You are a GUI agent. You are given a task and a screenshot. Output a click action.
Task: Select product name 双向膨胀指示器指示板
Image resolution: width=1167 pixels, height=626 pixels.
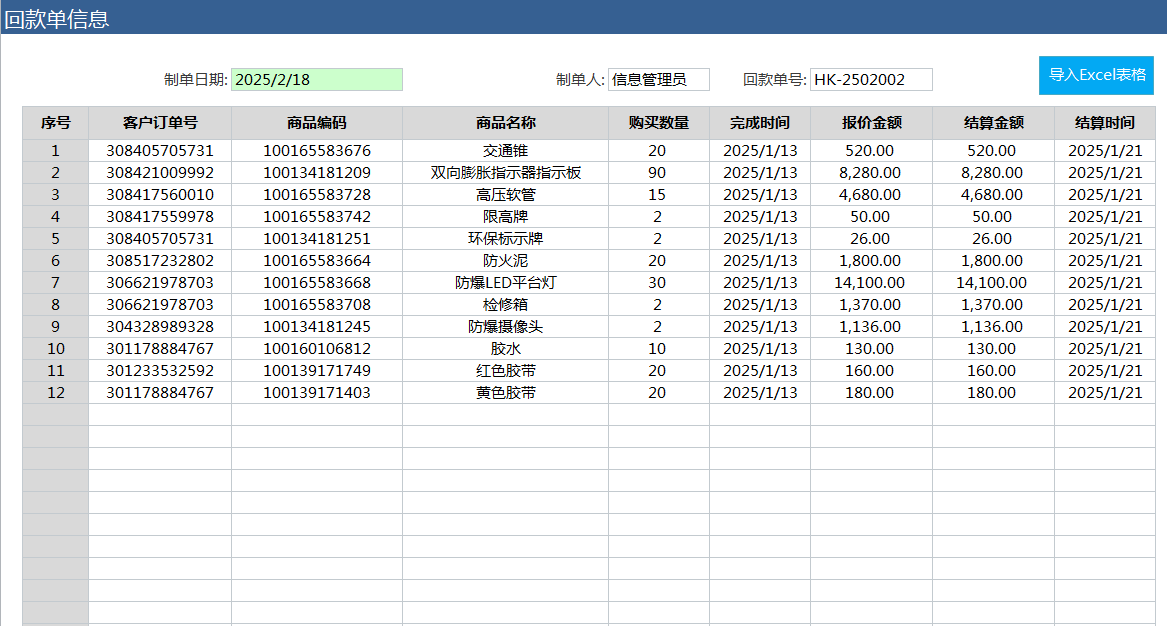click(x=505, y=173)
